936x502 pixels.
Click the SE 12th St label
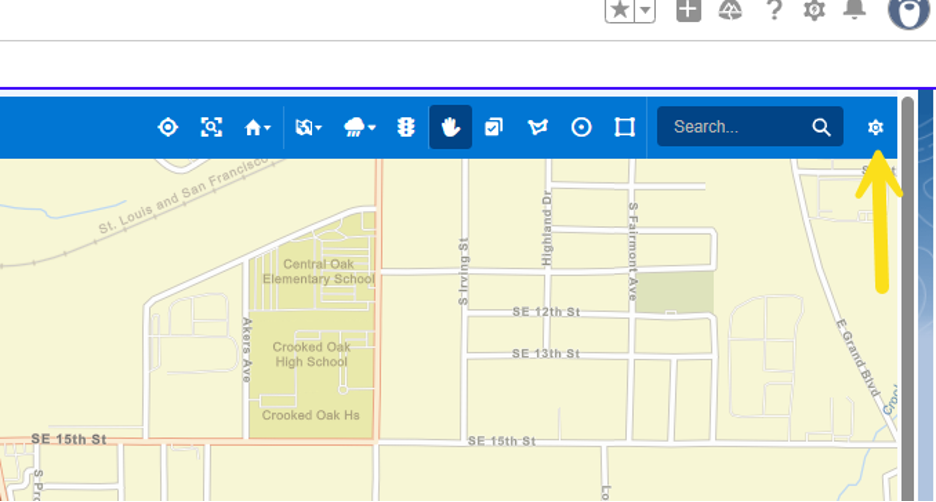pos(546,312)
